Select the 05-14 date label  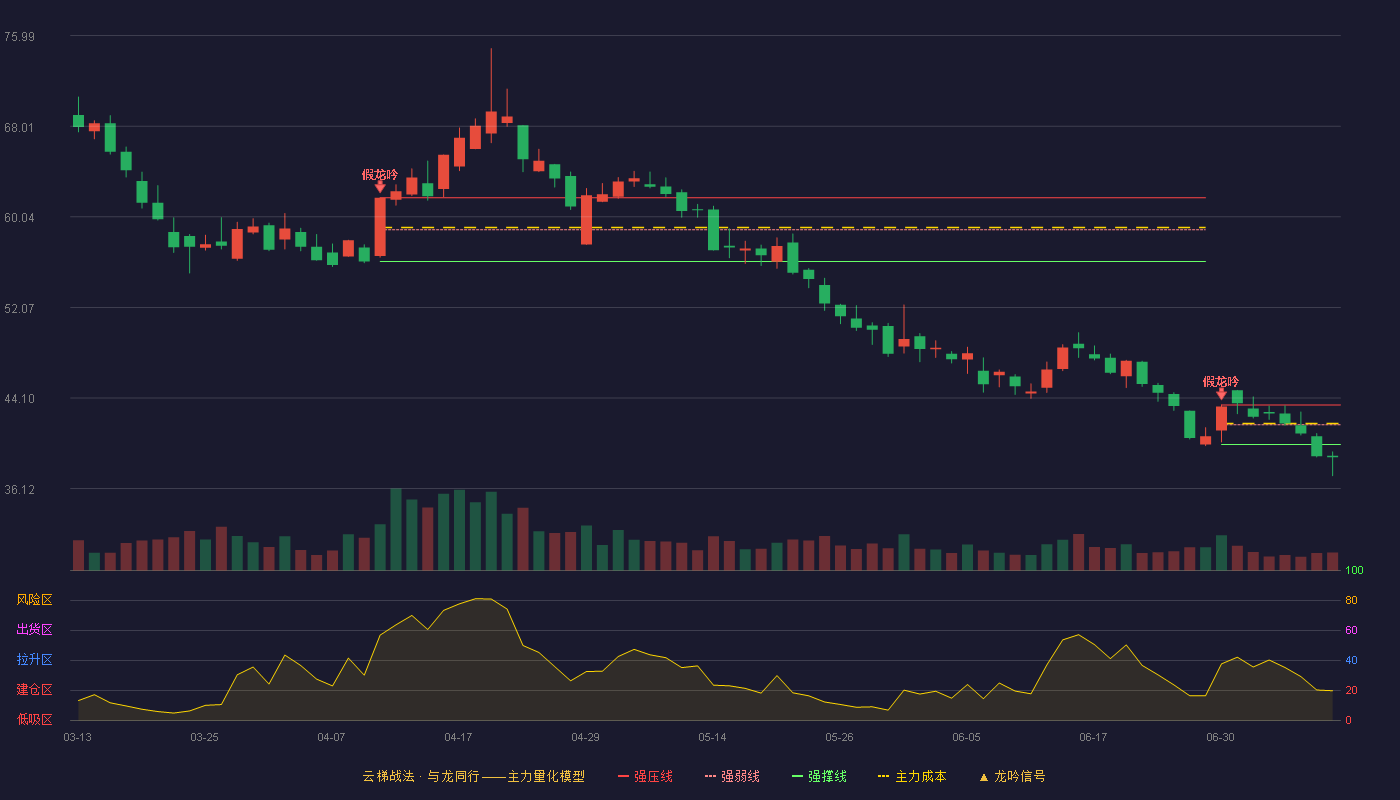pyautogui.click(x=712, y=737)
